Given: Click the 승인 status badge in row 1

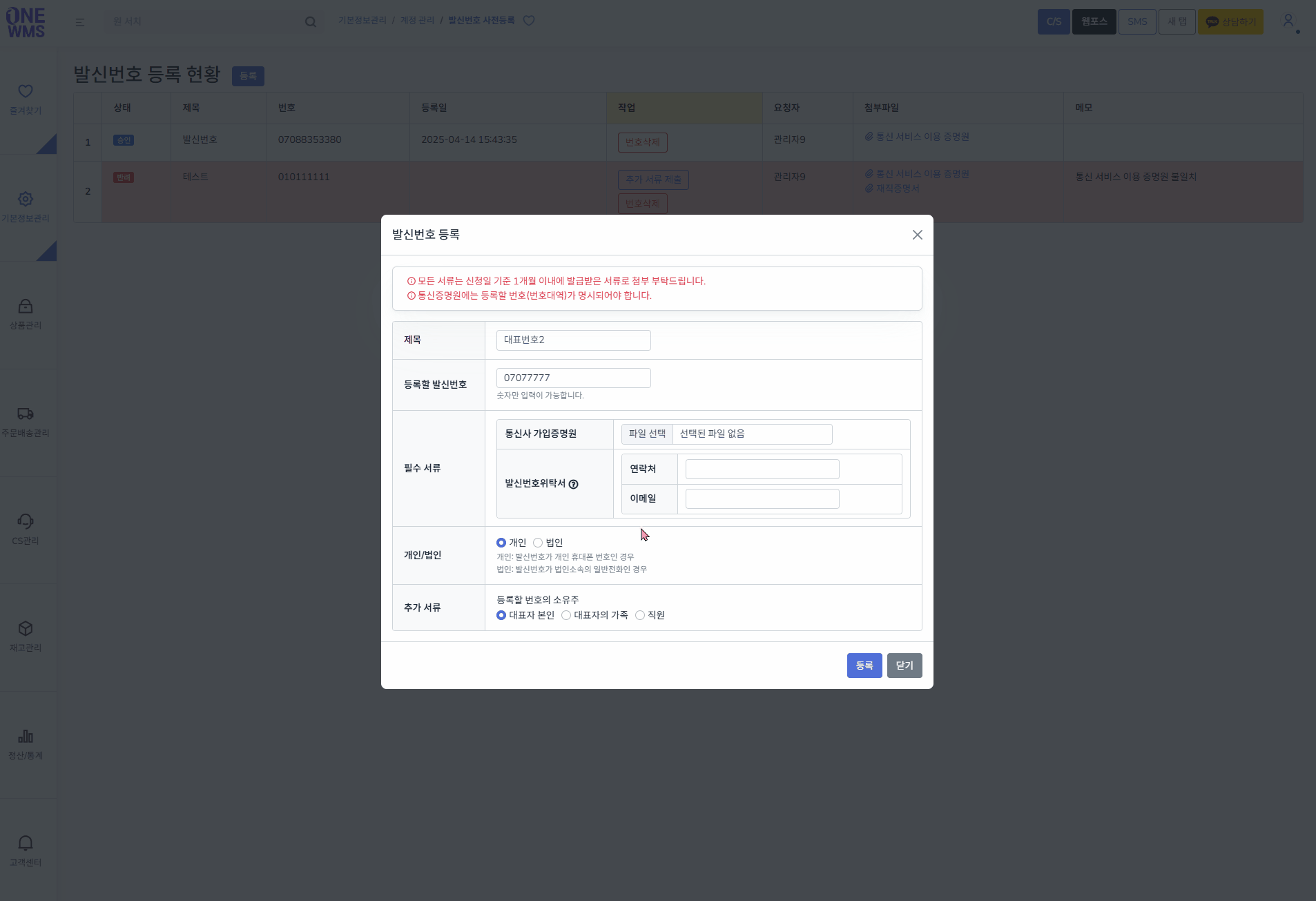Looking at the screenshot, I should point(124,140).
